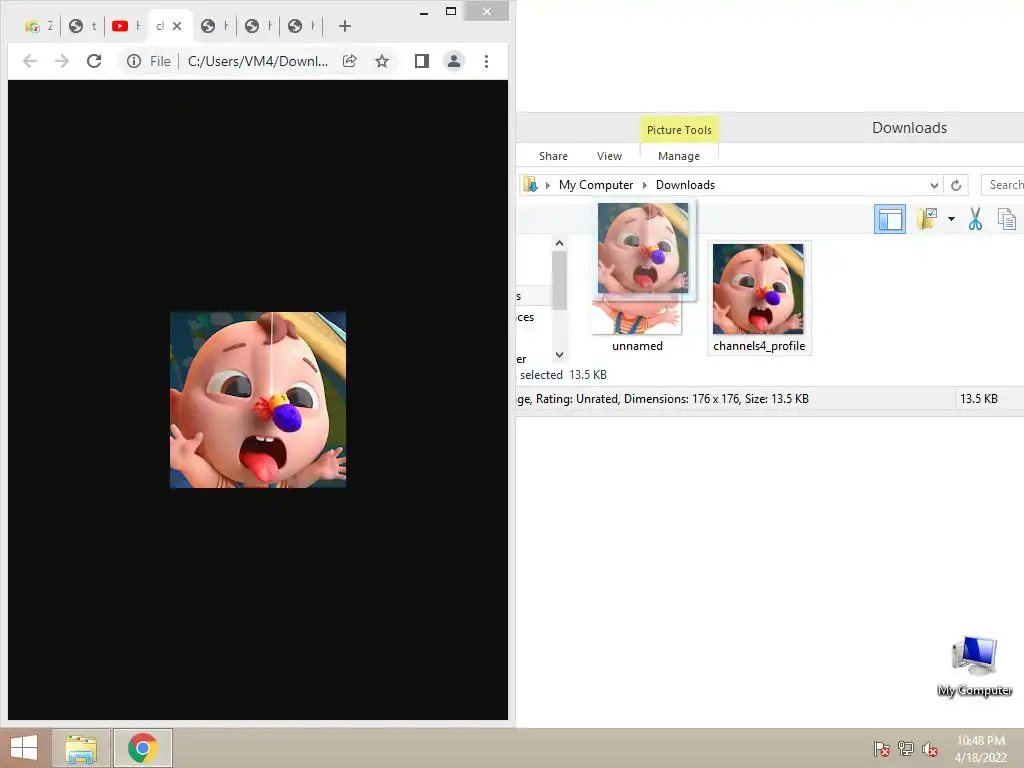Open the address bar history dropdown
The image size is (1024, 768).
934,185
